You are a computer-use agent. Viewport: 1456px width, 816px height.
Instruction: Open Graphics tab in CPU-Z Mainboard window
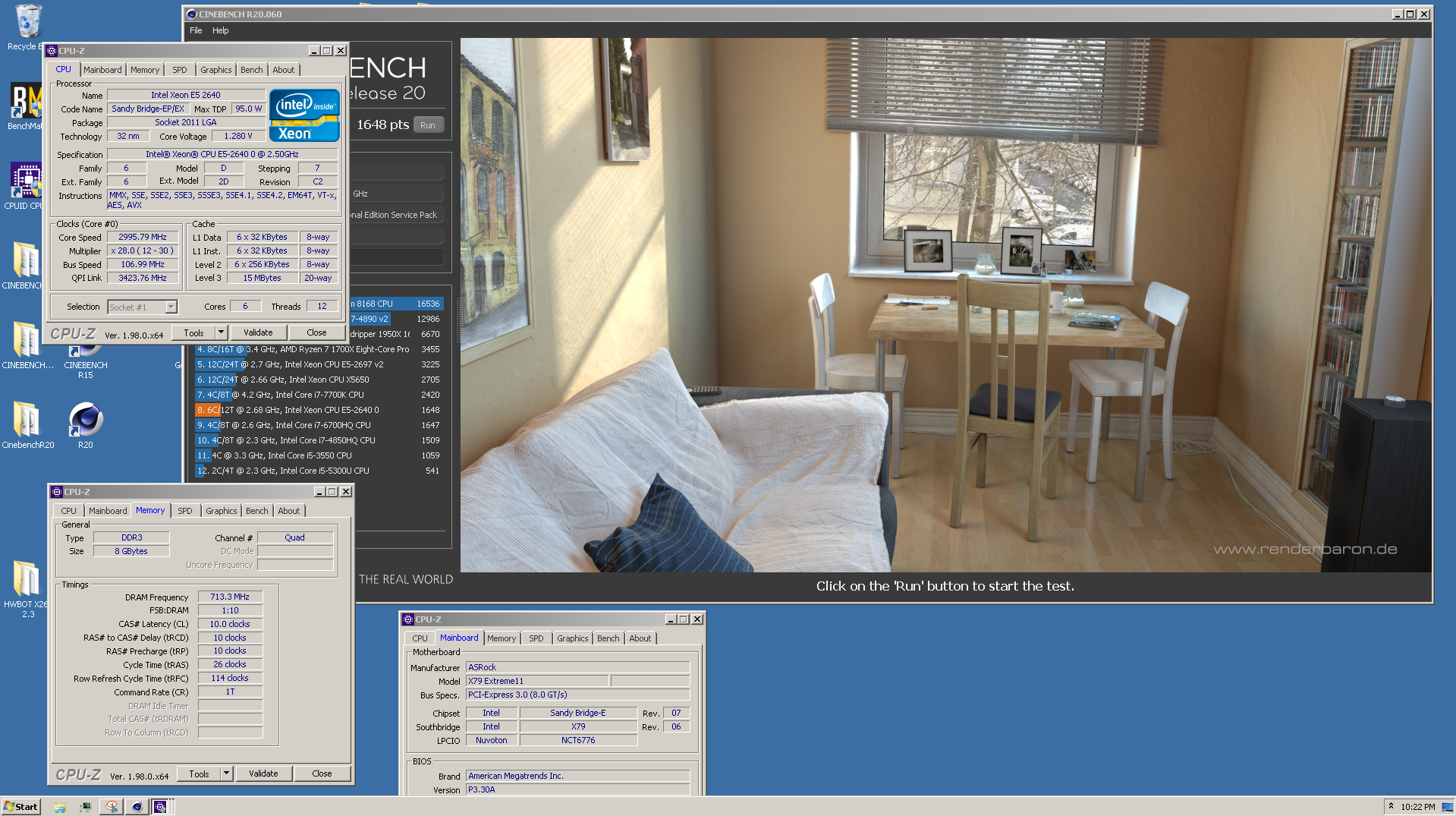[573, 638]
